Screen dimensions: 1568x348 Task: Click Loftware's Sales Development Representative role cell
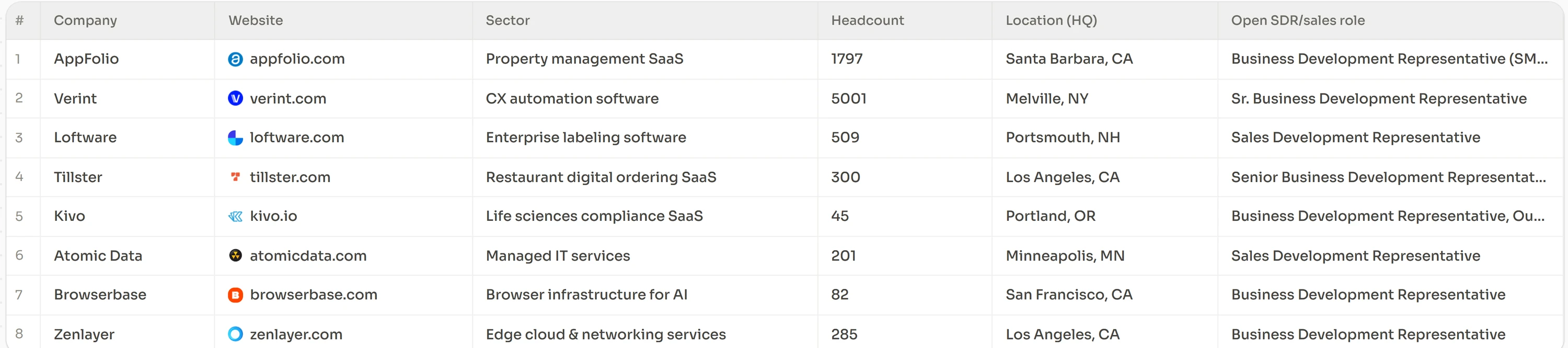1390,138
